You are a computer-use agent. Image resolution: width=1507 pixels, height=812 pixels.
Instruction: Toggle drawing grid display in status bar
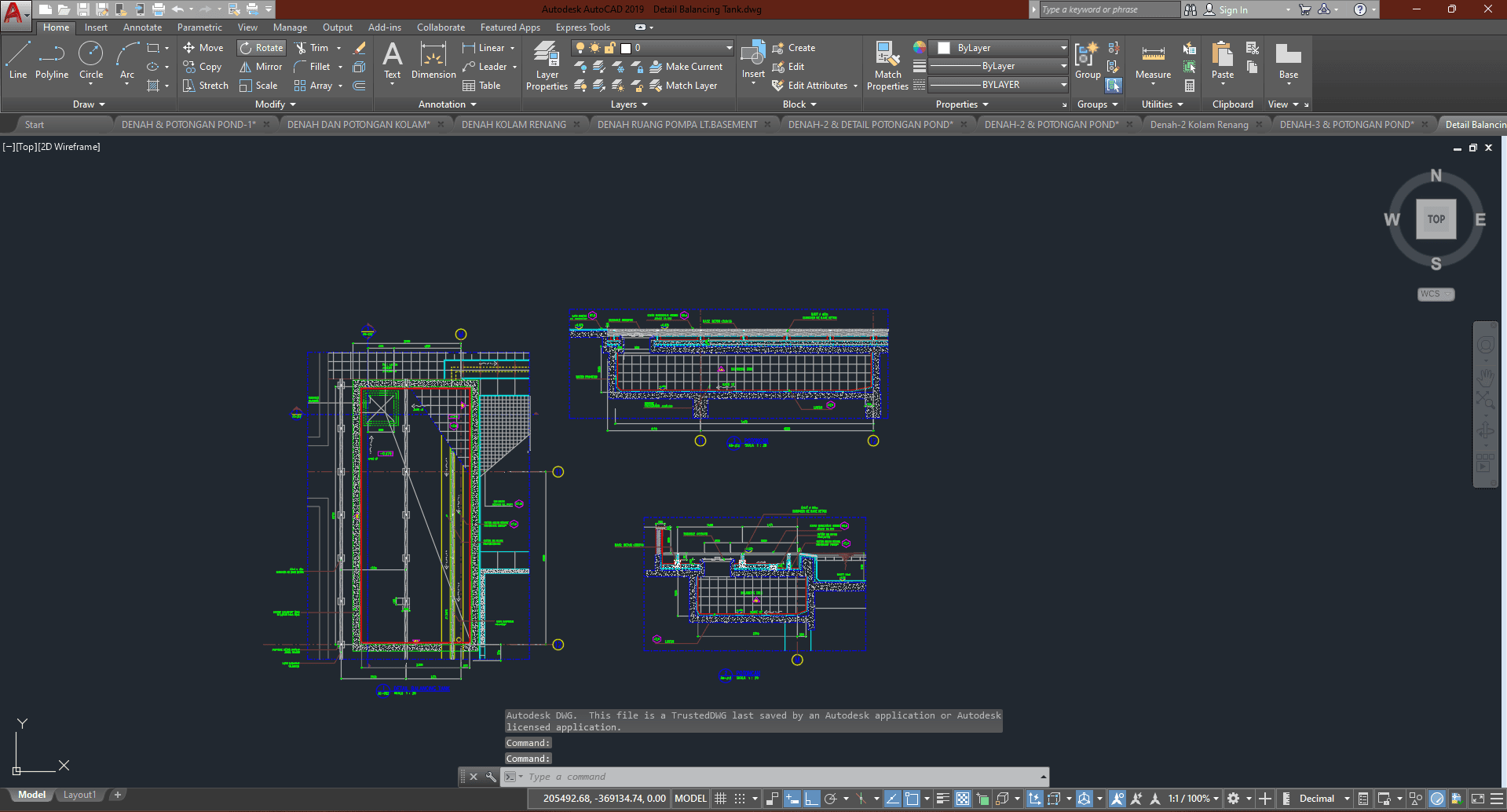pos(720,799)
